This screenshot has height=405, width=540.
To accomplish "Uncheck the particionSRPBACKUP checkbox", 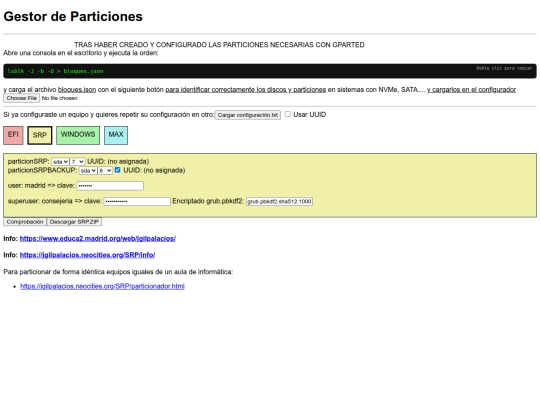I will (x=117, y=170).
